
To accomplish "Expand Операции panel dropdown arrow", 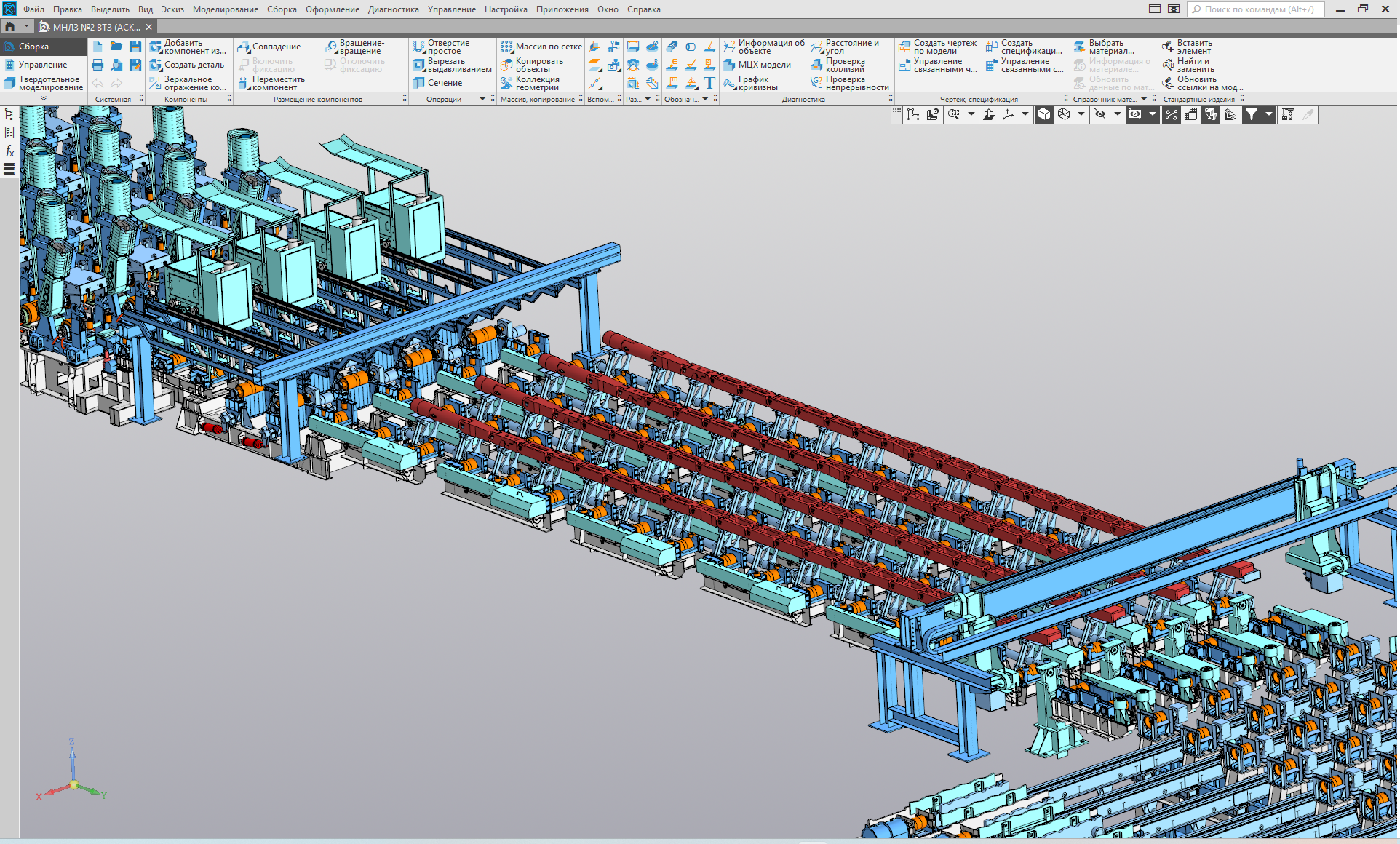I will (482, 99).
